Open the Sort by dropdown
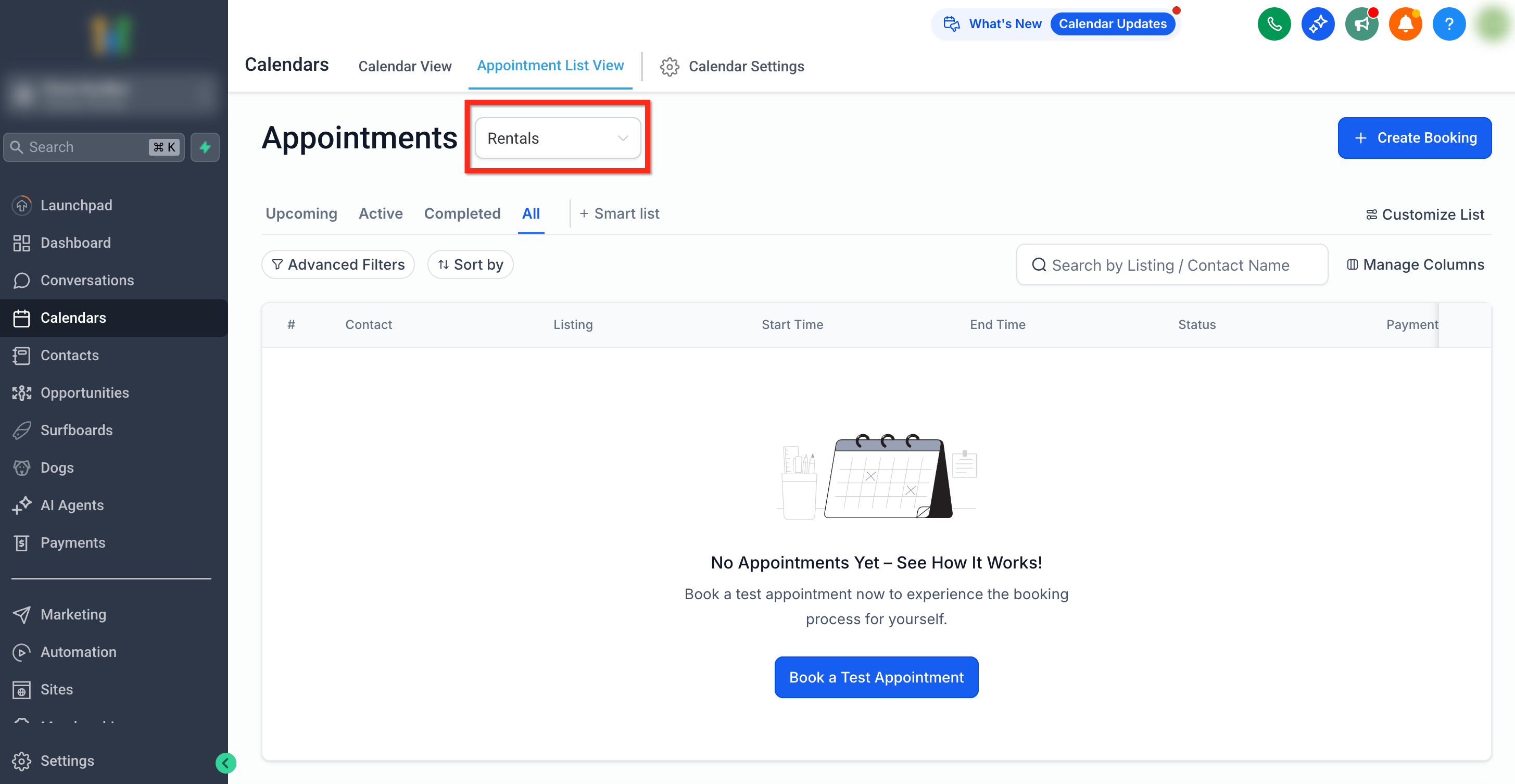This screenshot has height=784, width=1515. click(470, 264)
